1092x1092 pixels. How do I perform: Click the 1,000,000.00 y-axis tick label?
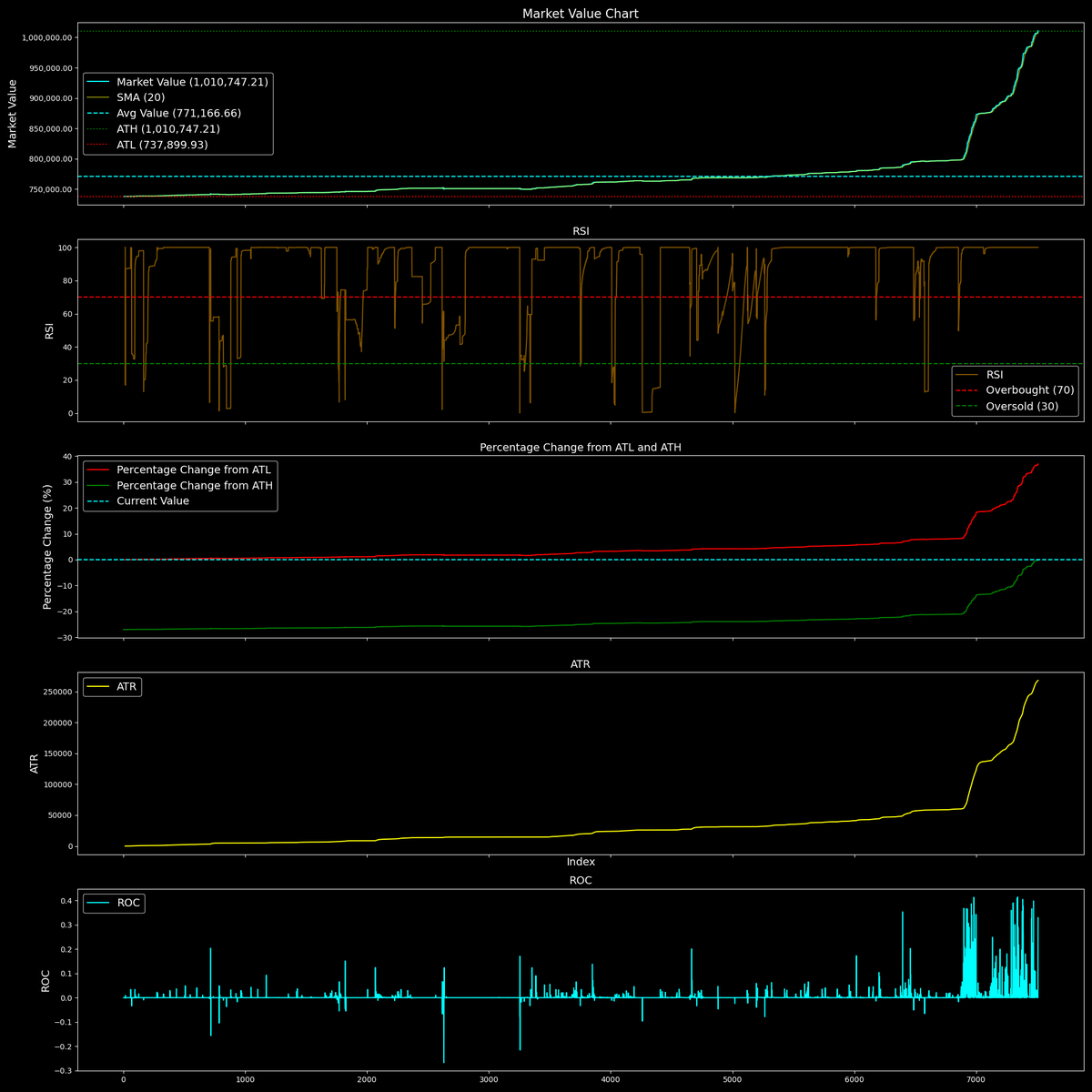click(x=46, y=37)
